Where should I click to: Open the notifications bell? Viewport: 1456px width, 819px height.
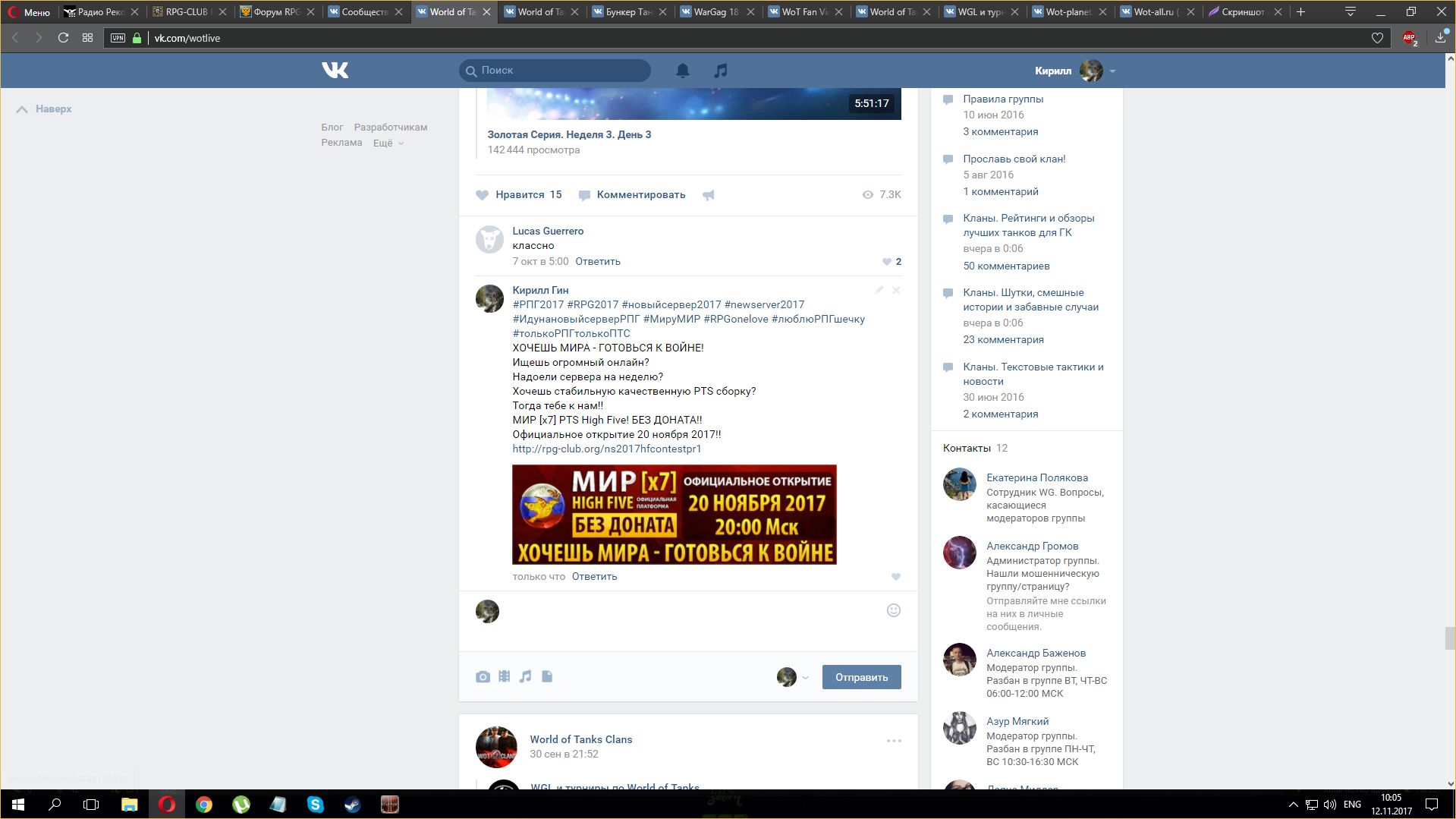coord(683,71)
